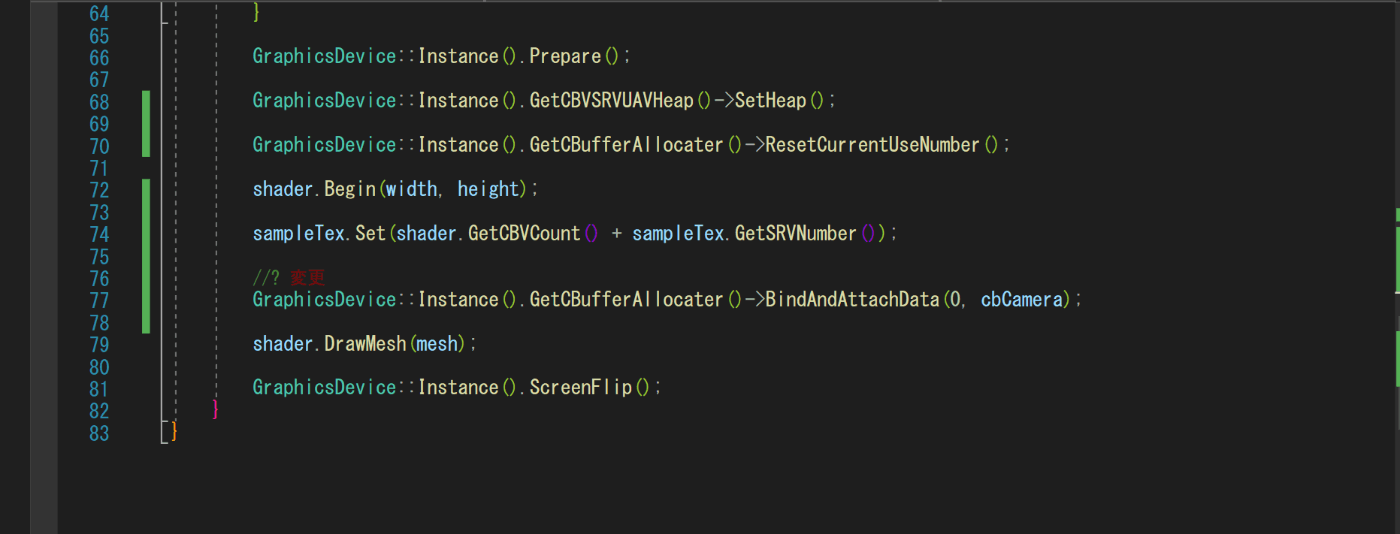Click line number 74 in the gutter
The height and width of the screenshot is (534, 1400).
pos(99,233)
